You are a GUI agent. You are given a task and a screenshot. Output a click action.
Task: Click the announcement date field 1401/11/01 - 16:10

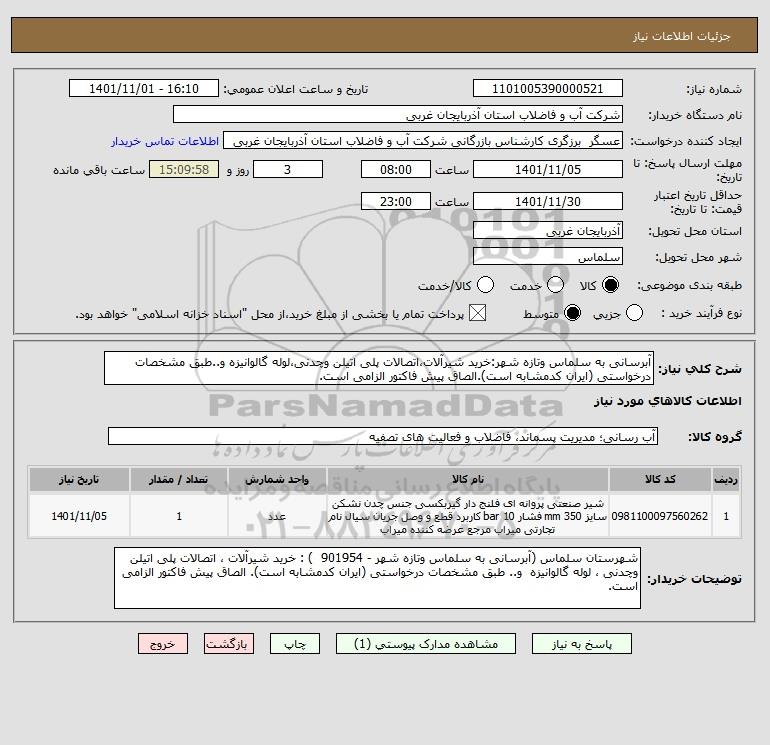point(144,88)
